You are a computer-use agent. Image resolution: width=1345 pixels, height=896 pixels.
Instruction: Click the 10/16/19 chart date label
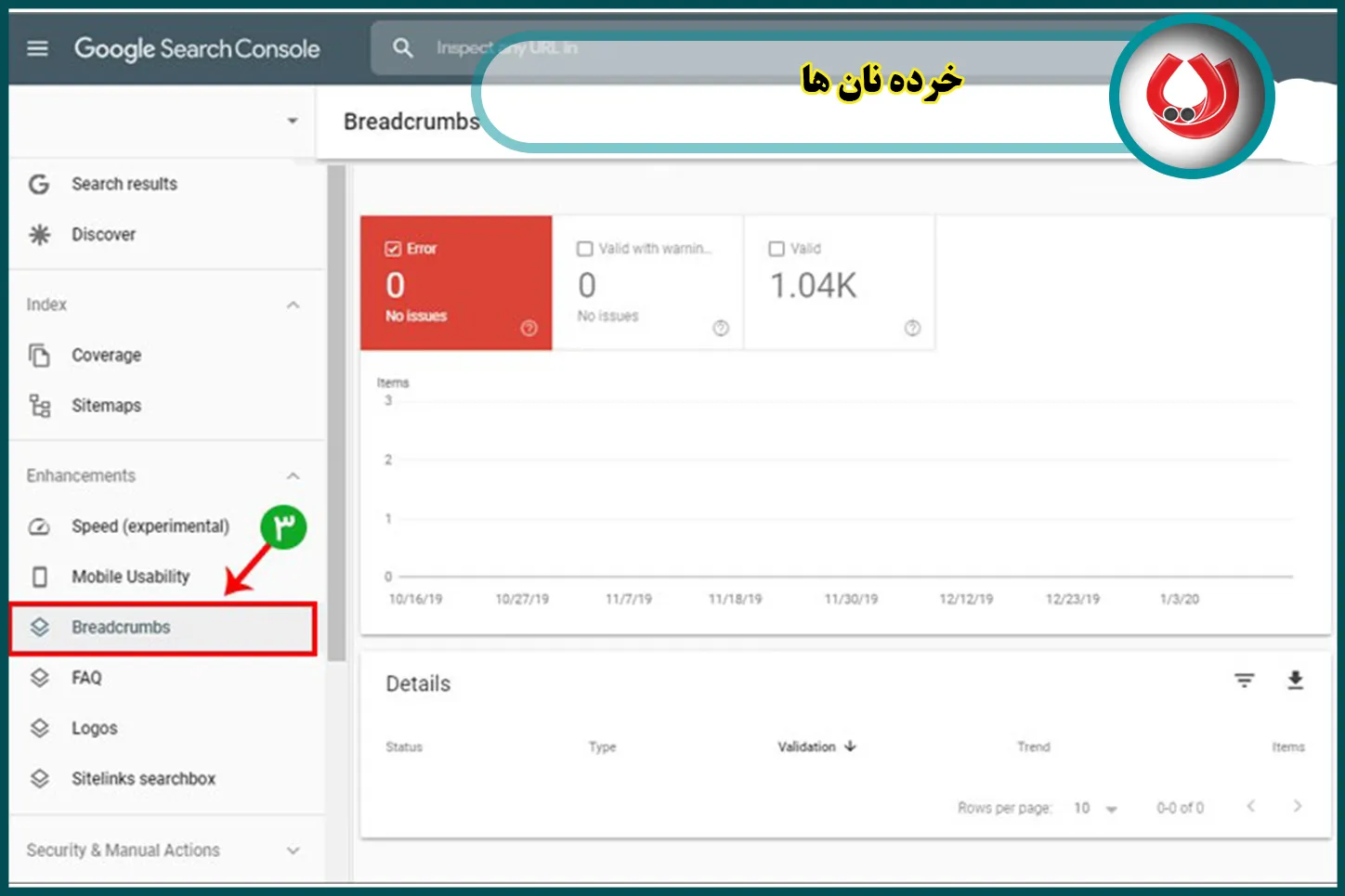point(415,599)
